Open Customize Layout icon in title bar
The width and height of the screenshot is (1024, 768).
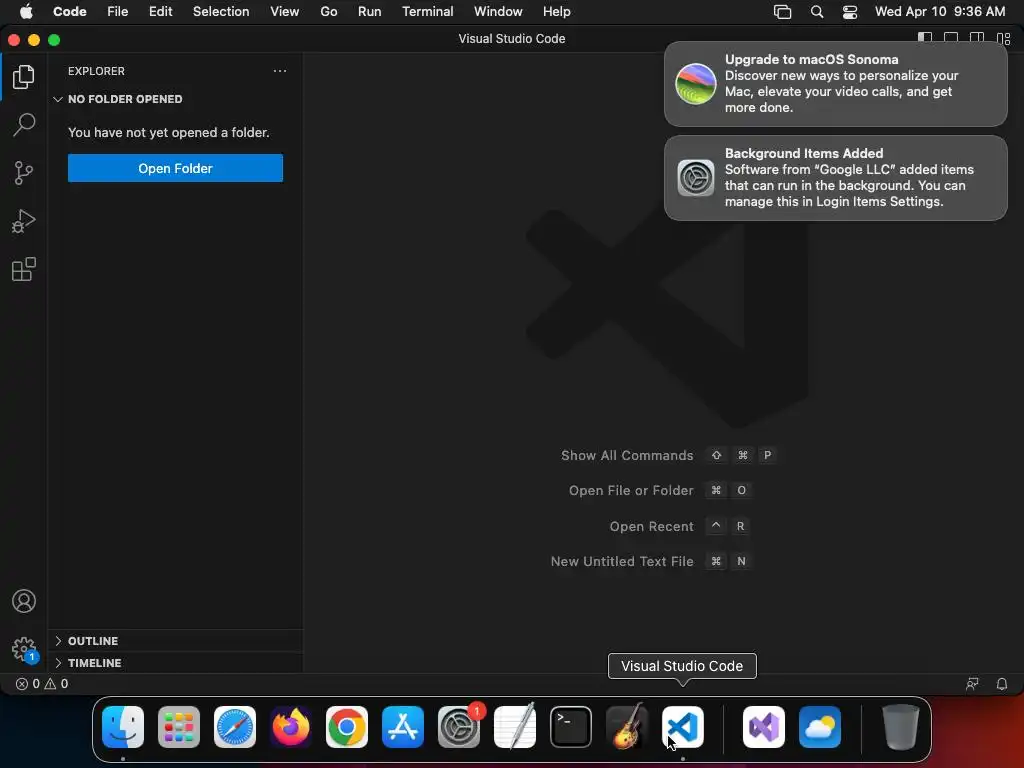click(x=1004, y=39)
